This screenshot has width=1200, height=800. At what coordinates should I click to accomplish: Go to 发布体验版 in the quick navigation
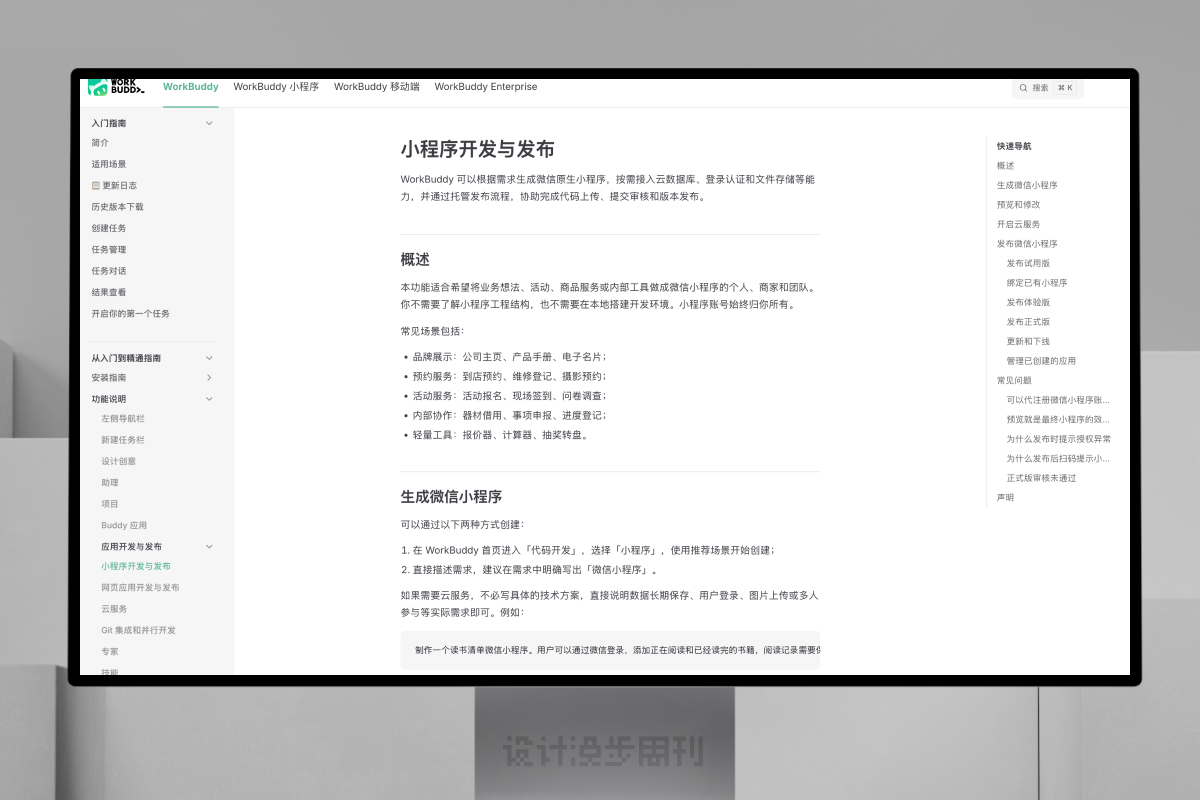[x=1029, y=302]
